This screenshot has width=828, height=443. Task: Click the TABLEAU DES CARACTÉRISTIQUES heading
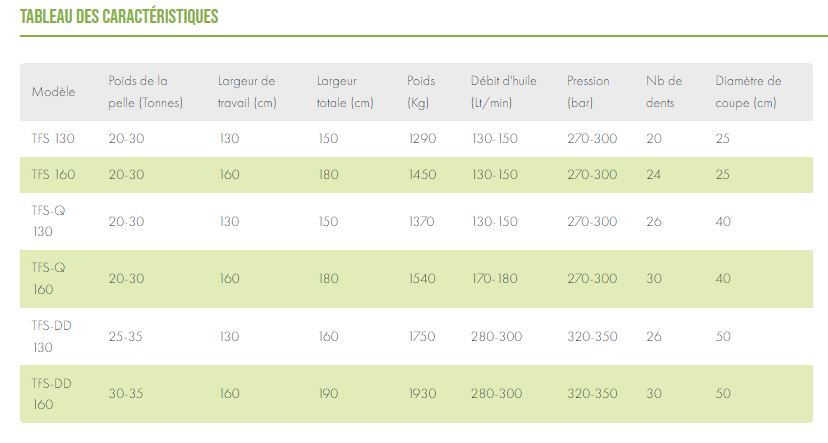click(x=119, y=17)
